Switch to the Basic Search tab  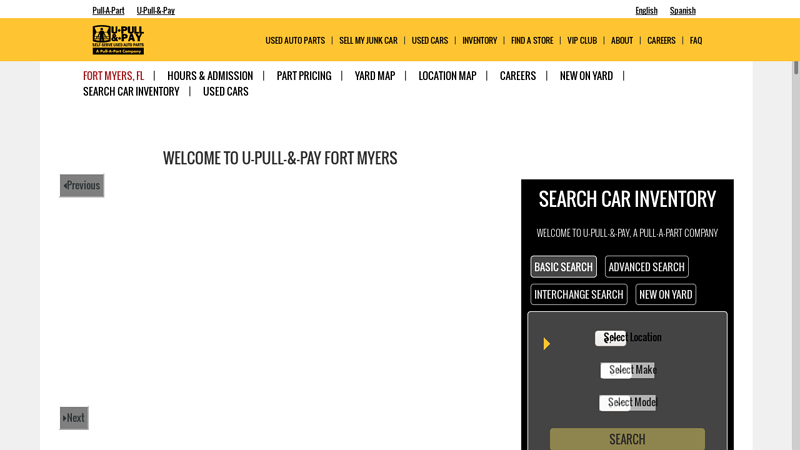[563, 267]
